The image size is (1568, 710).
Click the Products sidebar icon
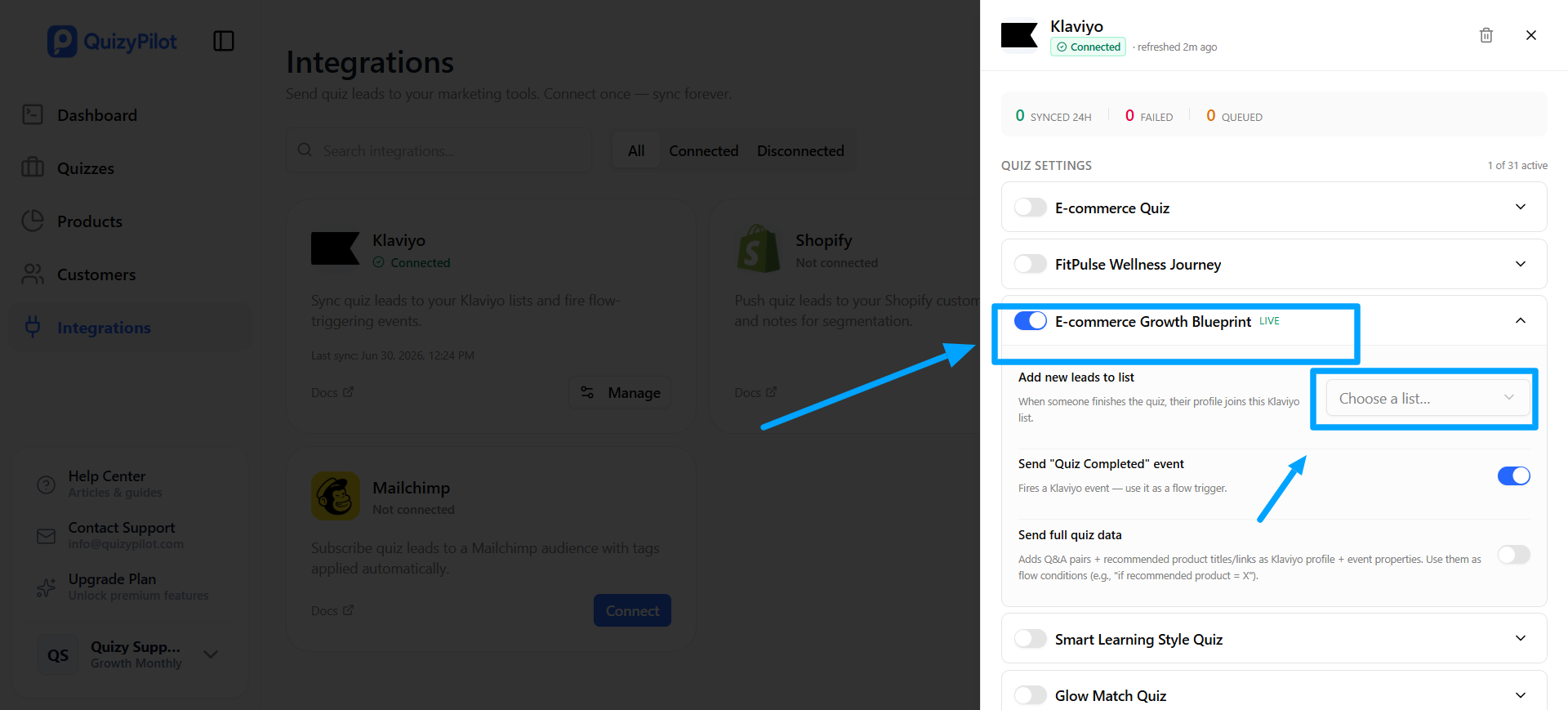33,221
